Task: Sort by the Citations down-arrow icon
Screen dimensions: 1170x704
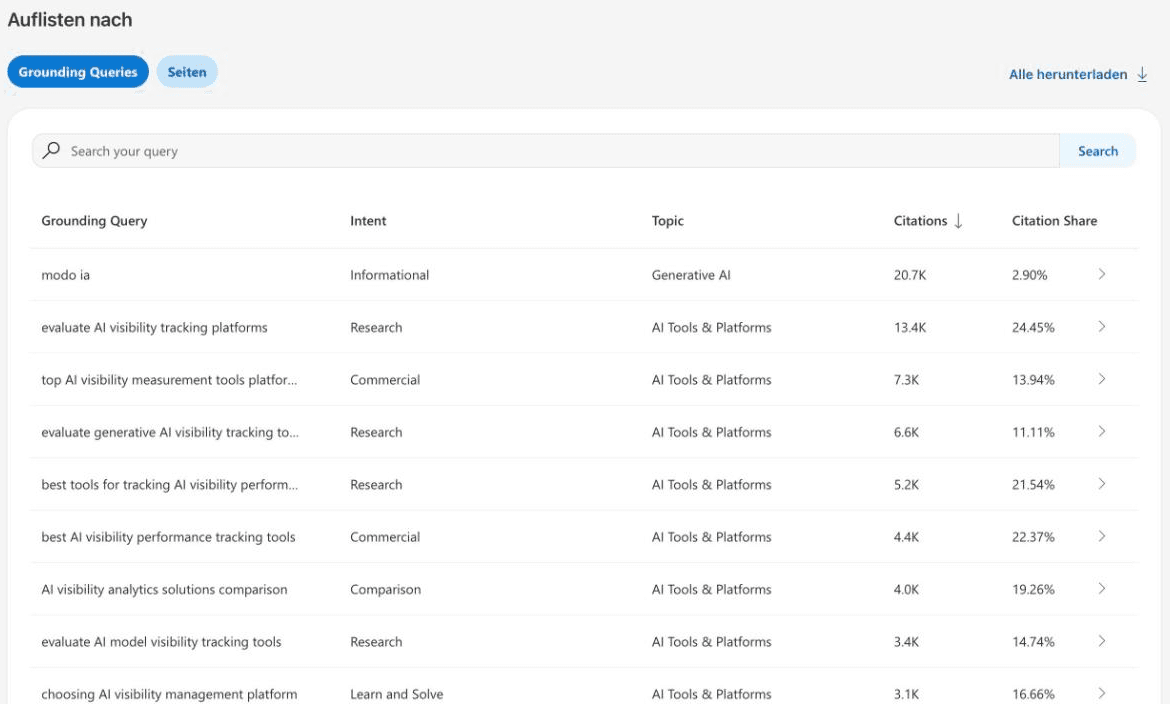Action: (x=958, y=221)
